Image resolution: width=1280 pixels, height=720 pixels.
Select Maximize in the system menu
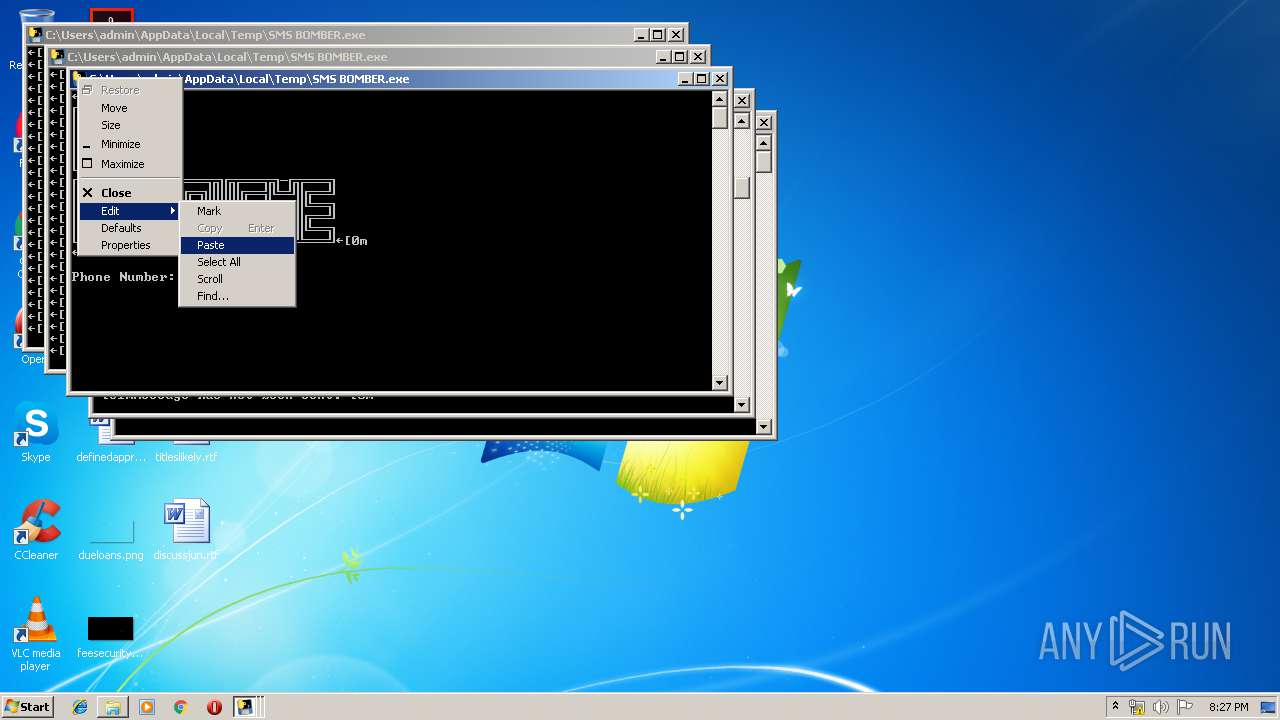(129, 164)
